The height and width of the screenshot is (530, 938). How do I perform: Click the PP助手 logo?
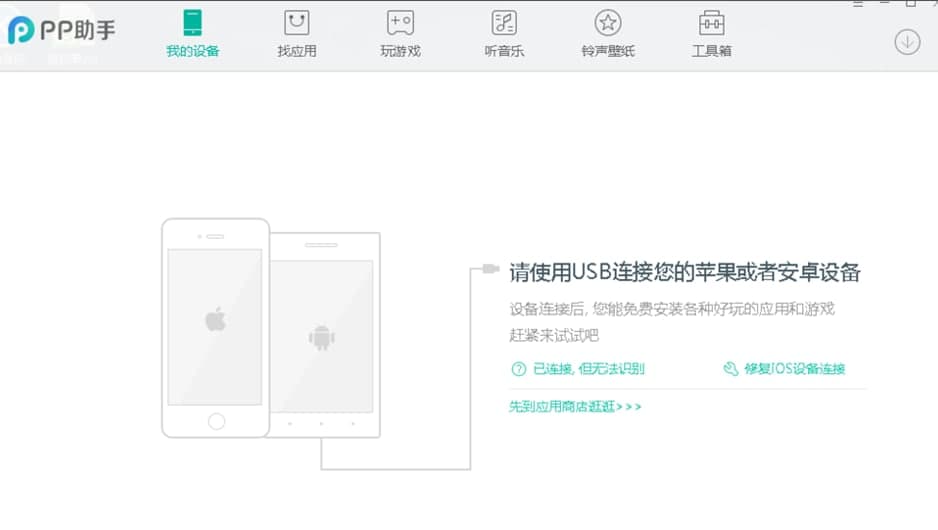[61, 30]
